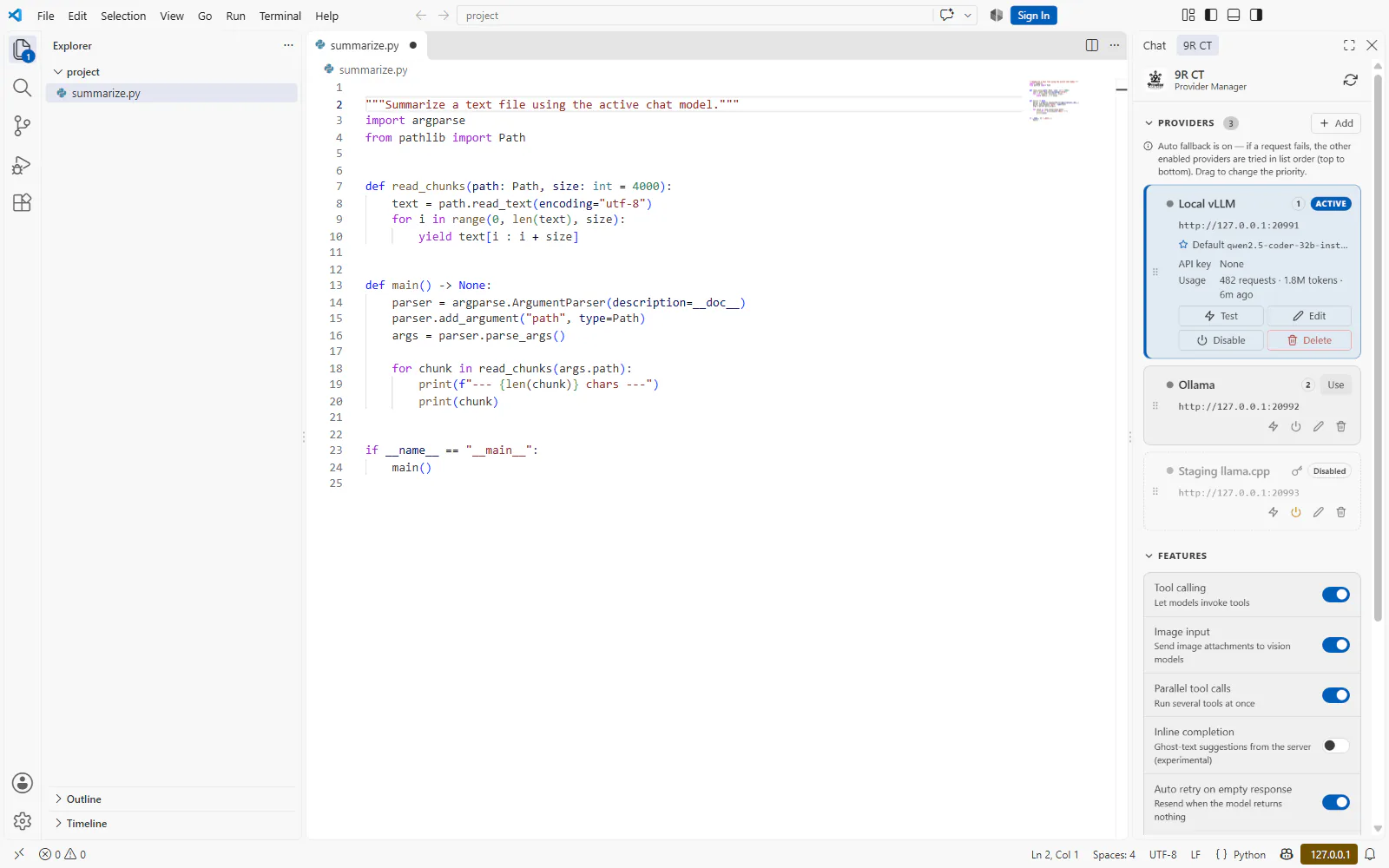Enable the Inline completion switch

(1336, 746)
